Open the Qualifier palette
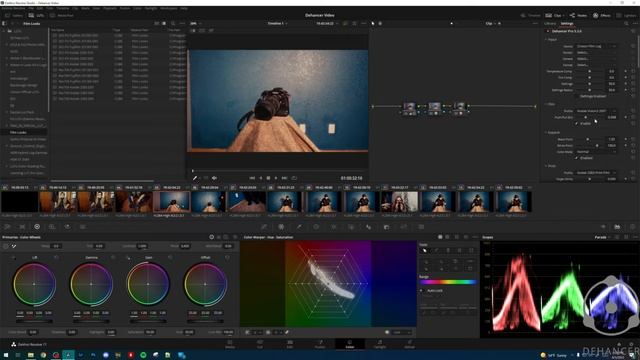 tap(299, 227)
